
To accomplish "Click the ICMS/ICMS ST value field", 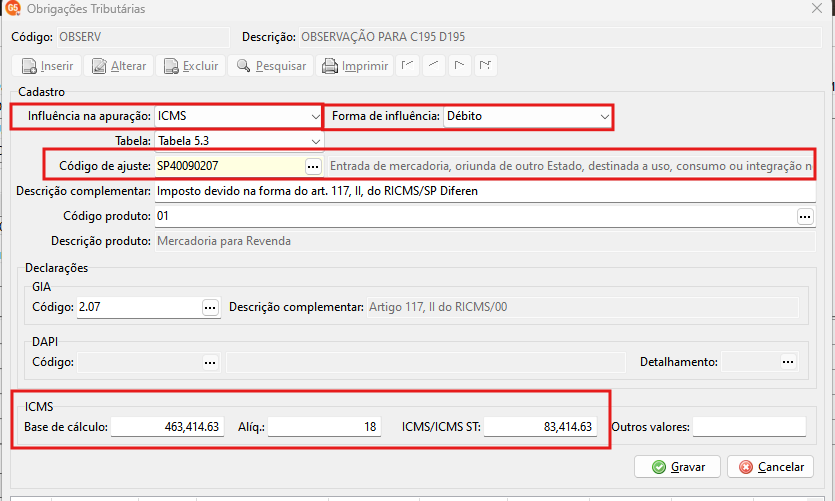I will pos(540,426).
